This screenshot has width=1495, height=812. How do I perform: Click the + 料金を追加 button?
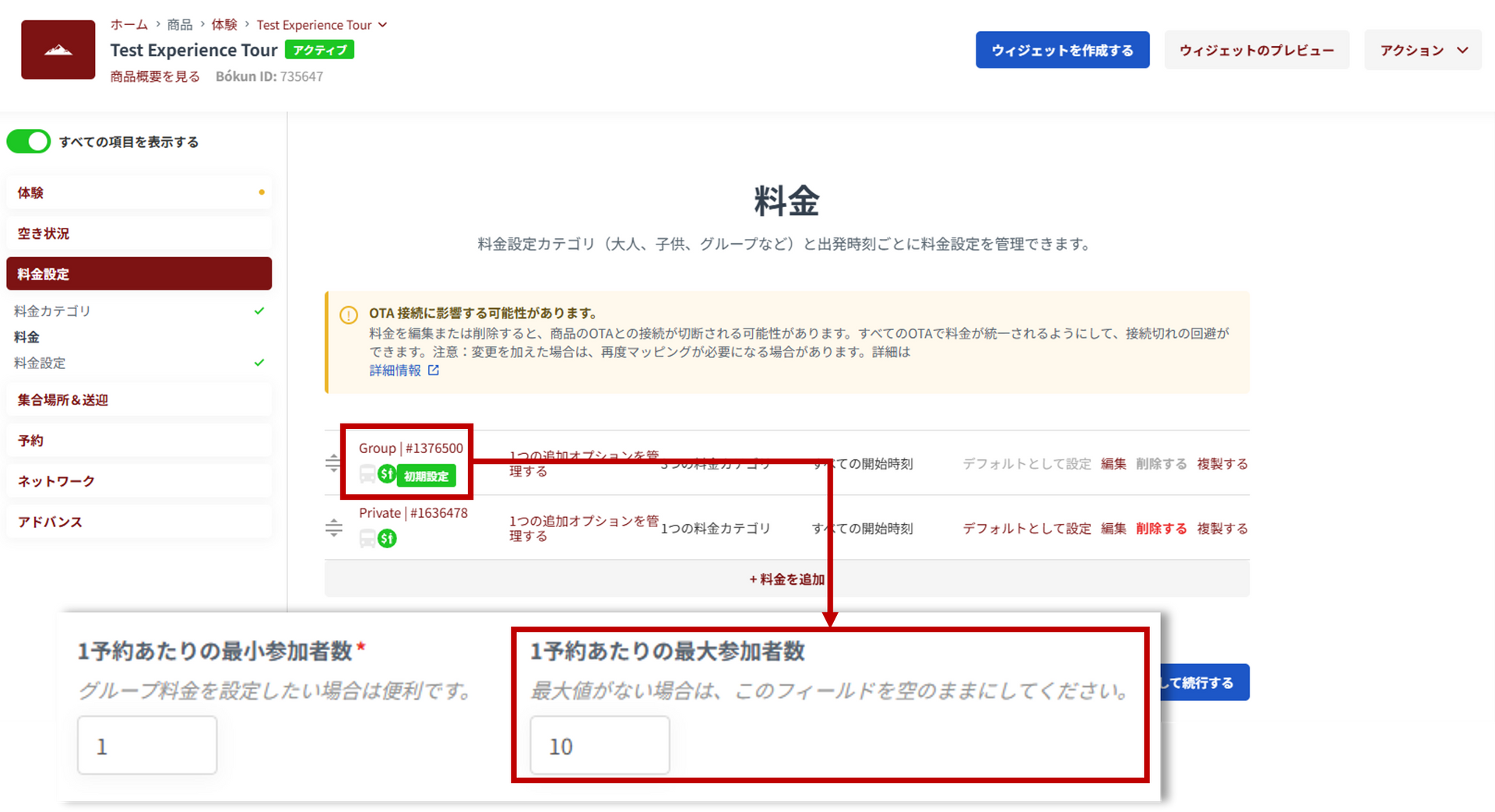pos(786,579)
